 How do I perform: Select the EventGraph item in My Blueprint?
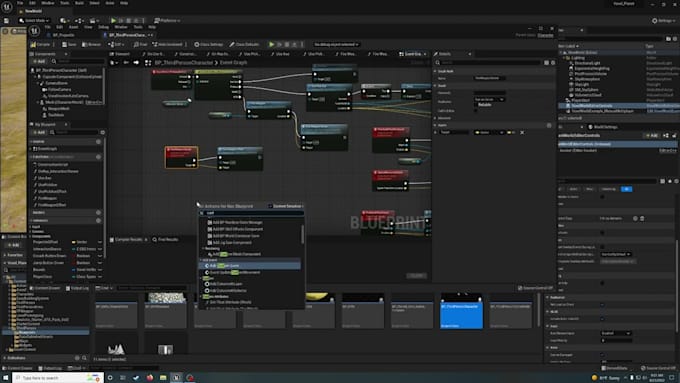pyautogui.click(x=47, y=149)
